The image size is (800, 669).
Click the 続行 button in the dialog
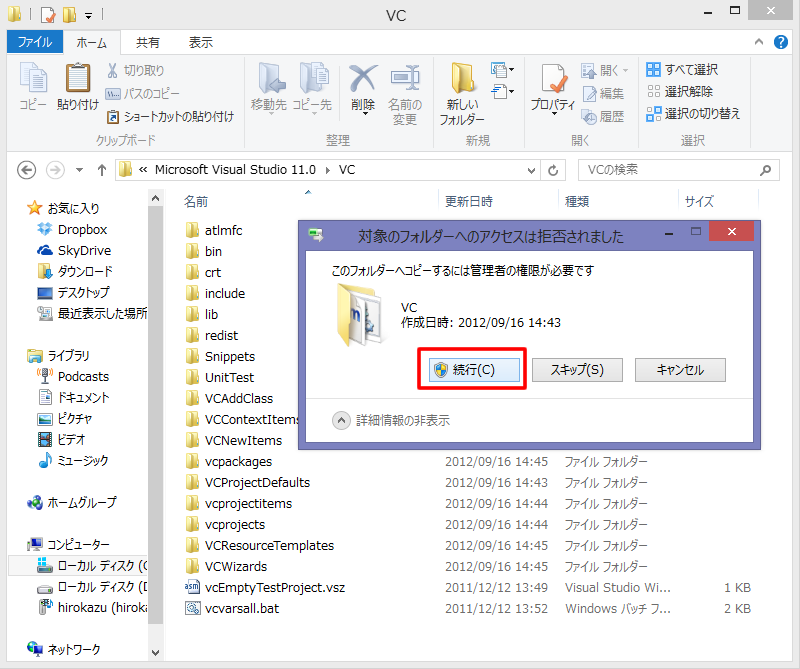click(471, 369)
